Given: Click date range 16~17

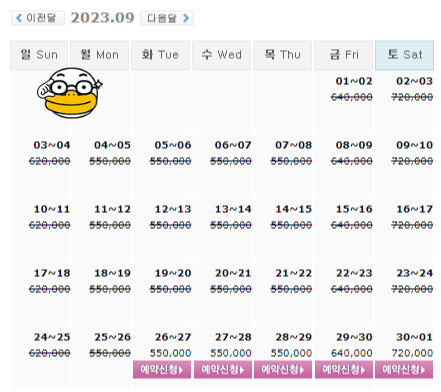Looking at the screenshot, I should (414, 209).
